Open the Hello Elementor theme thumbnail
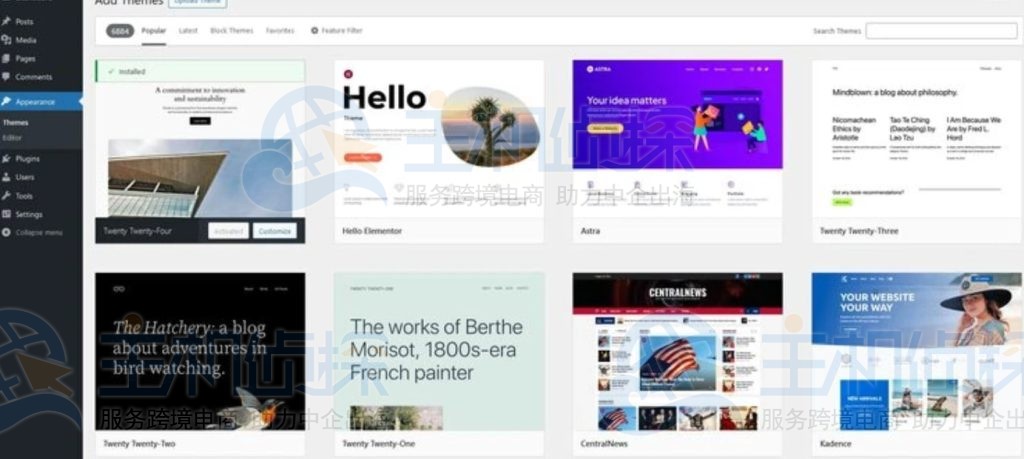1024x459 pixels. [x=439, y=139]
